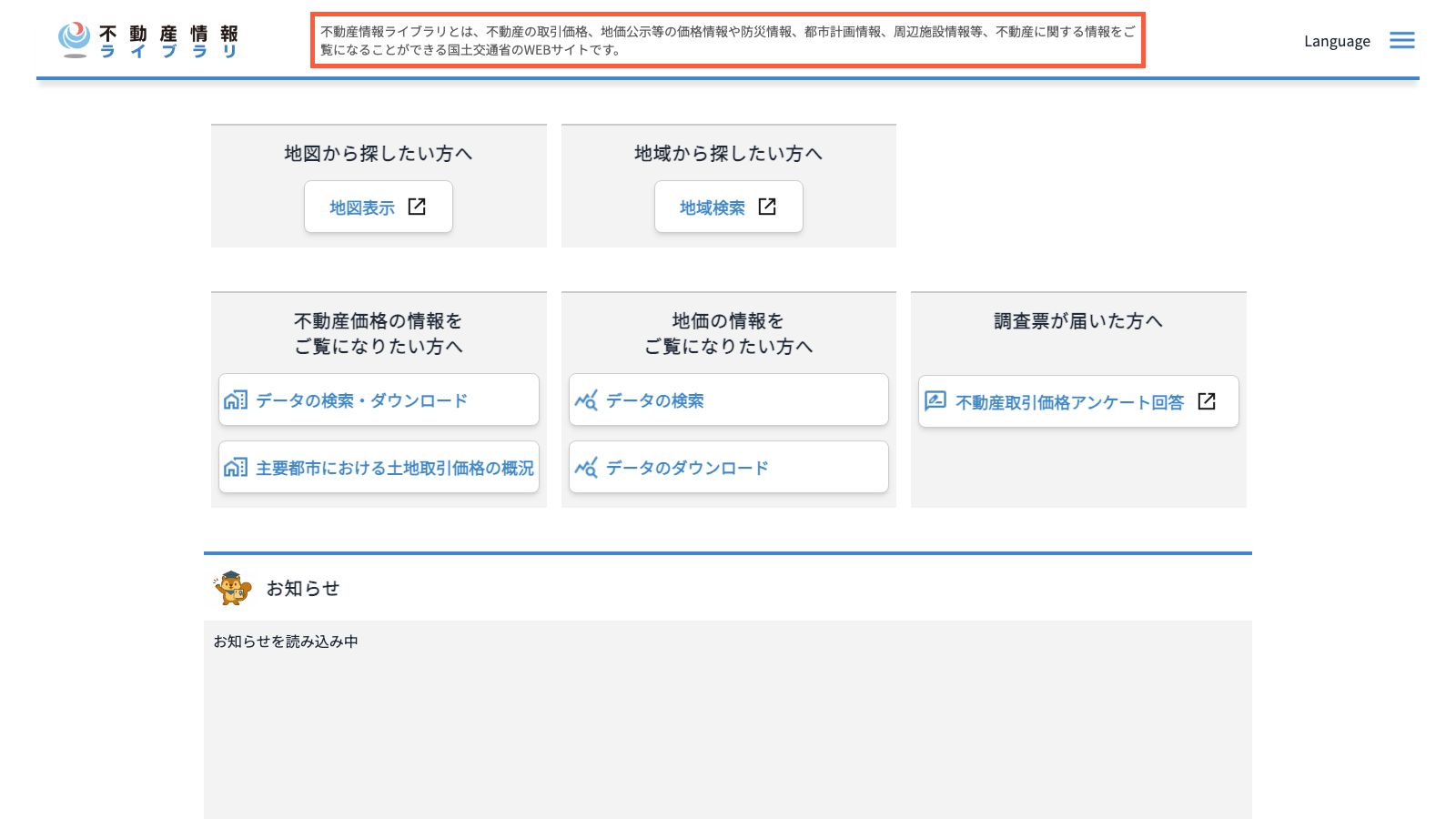Click external-link icon beside 地図表示
Screen dimensions: 1456x819
click(x=417, y=207)
